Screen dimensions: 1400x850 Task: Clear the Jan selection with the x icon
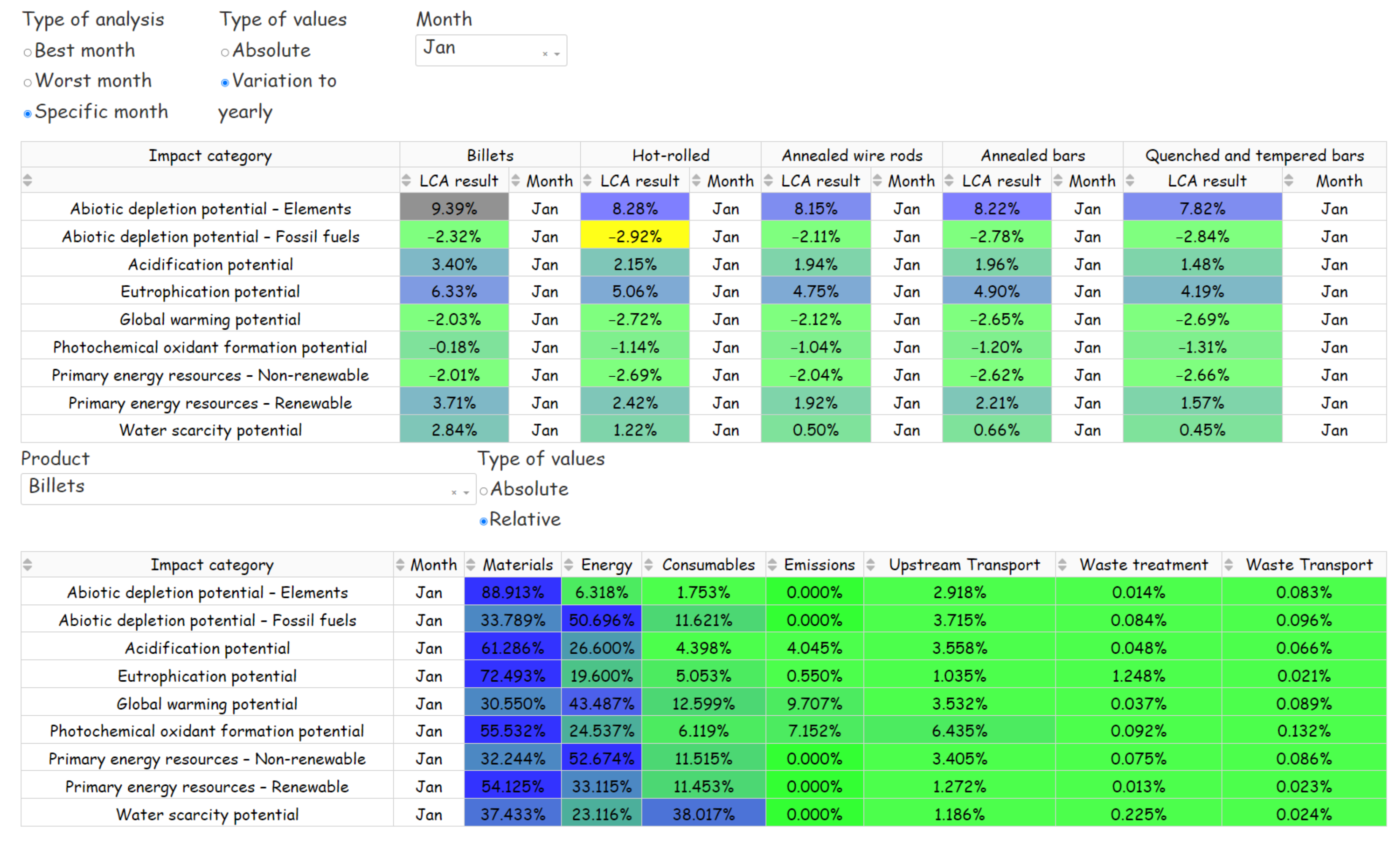545,54
